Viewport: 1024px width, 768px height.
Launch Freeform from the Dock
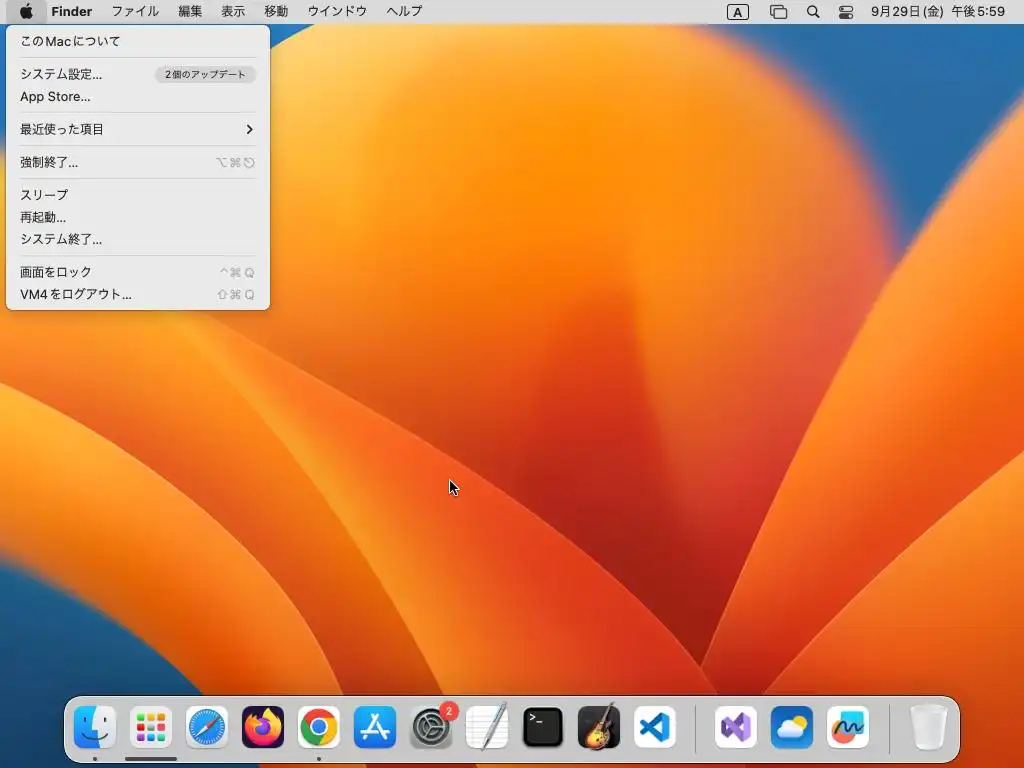(x=848, y=727)
